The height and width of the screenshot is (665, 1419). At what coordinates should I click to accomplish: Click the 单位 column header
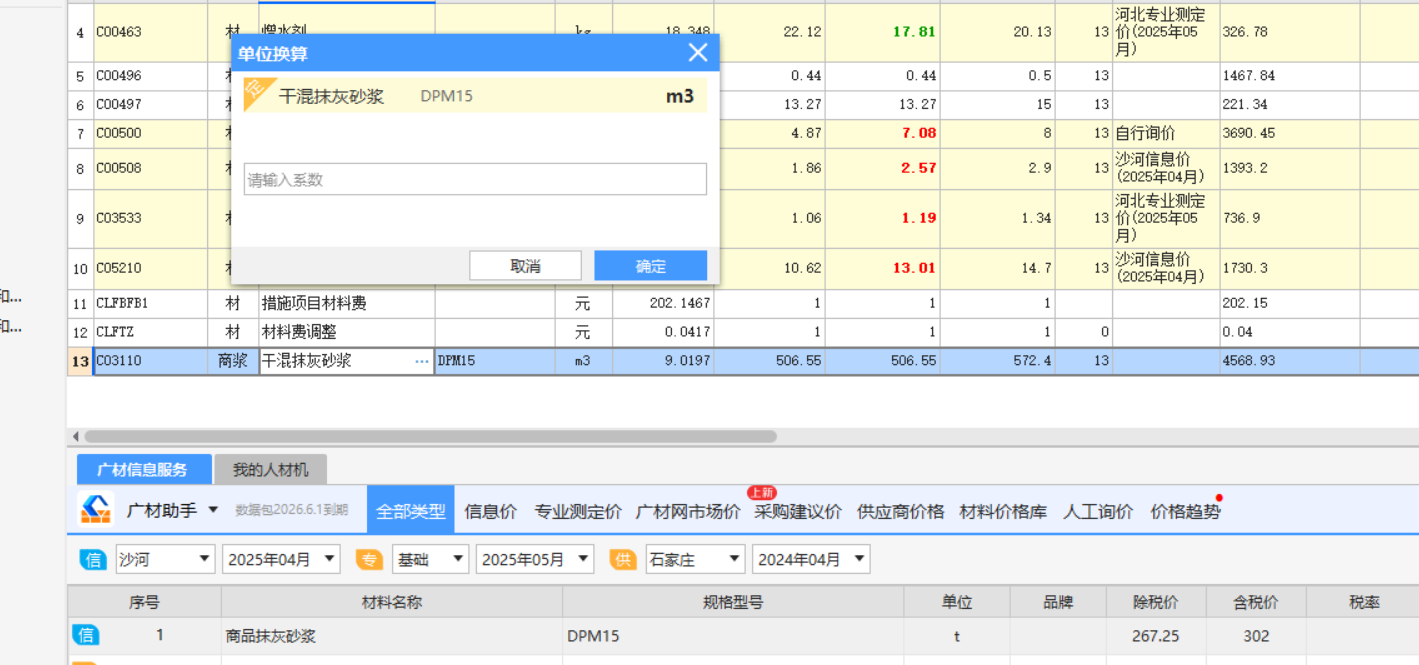pos(957,603)
